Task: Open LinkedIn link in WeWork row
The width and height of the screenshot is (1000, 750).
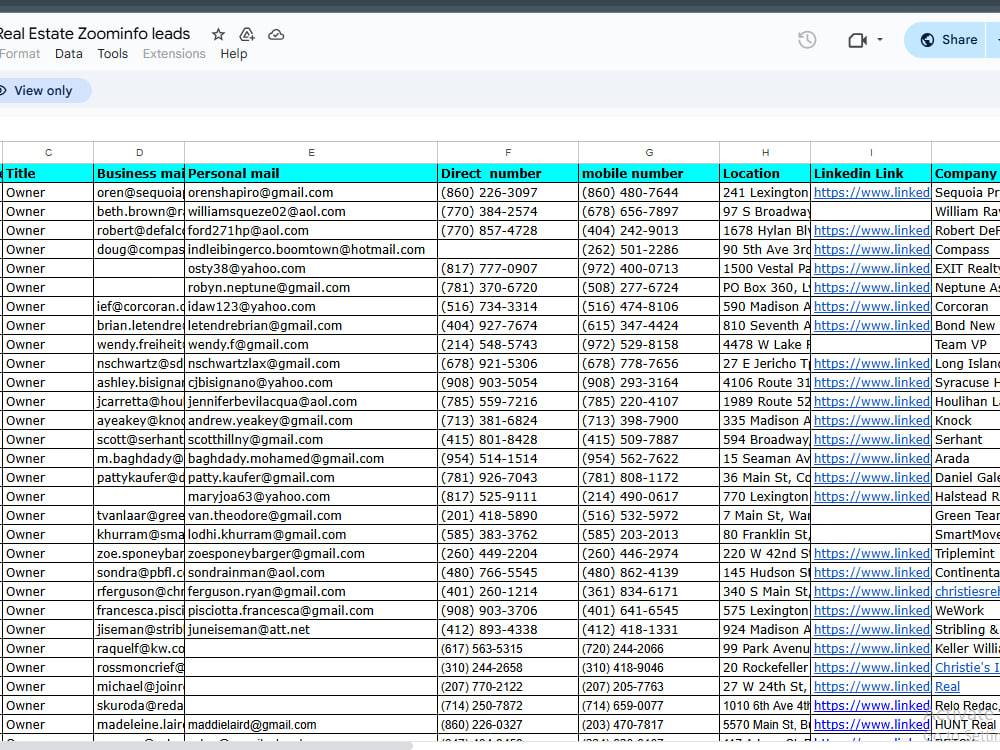Action: click(x=872, y=611)
